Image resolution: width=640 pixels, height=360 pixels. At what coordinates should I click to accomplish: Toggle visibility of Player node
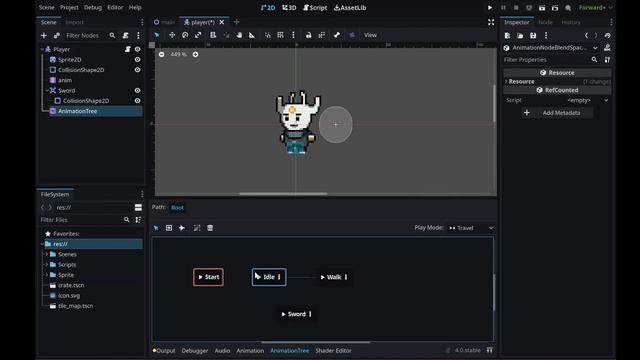138,49
